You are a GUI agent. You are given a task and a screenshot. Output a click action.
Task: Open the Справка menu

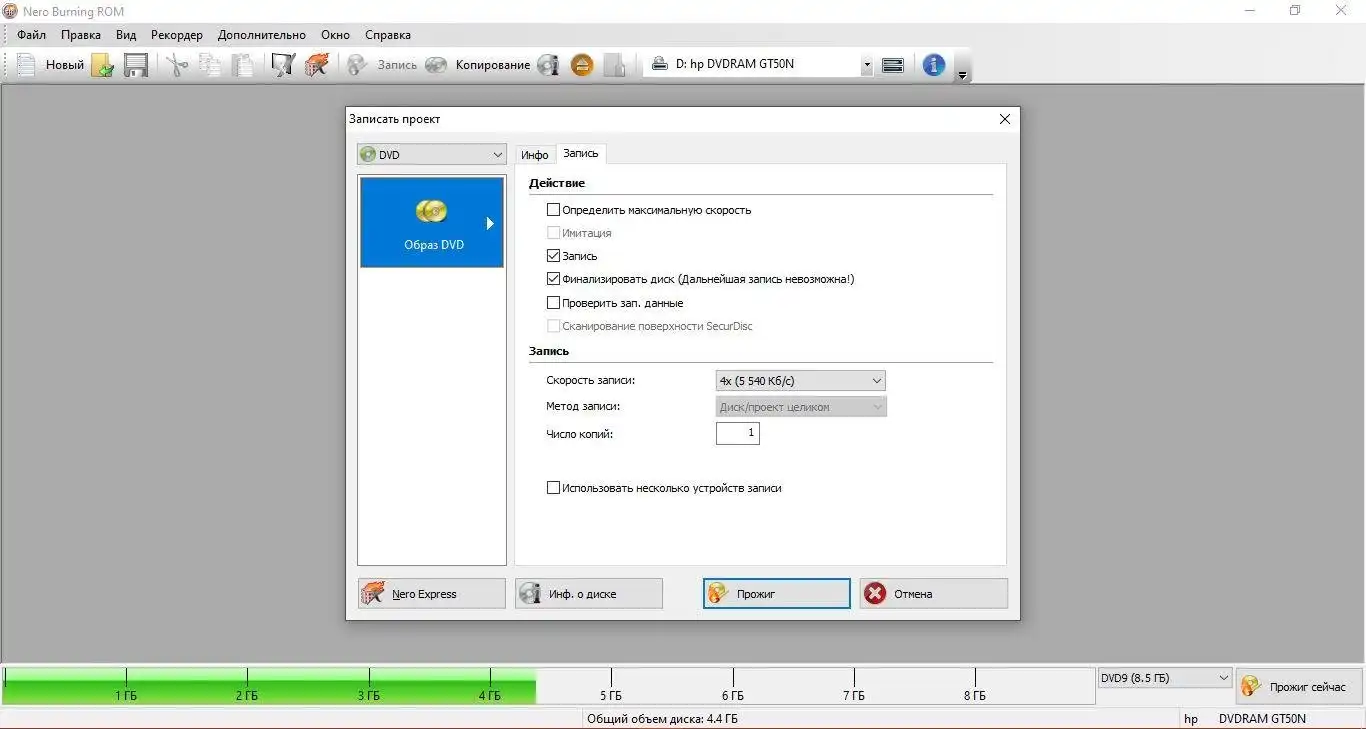[388, 35]
